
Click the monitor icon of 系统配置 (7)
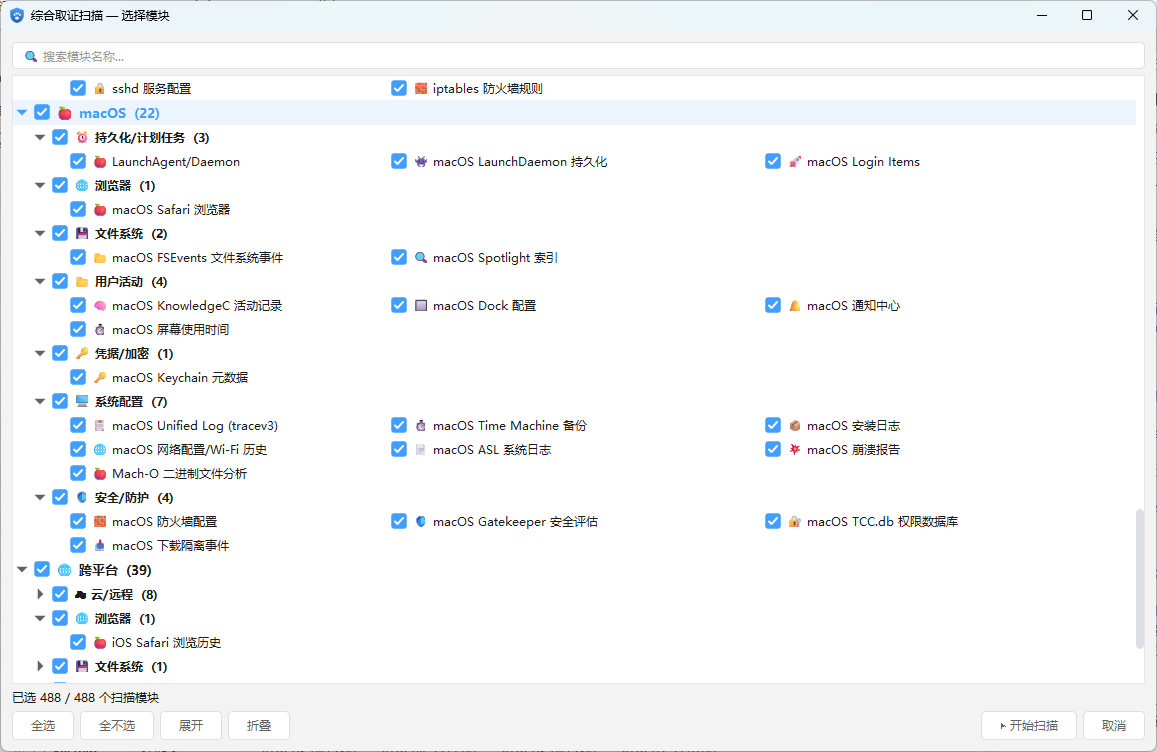point(82,401)
